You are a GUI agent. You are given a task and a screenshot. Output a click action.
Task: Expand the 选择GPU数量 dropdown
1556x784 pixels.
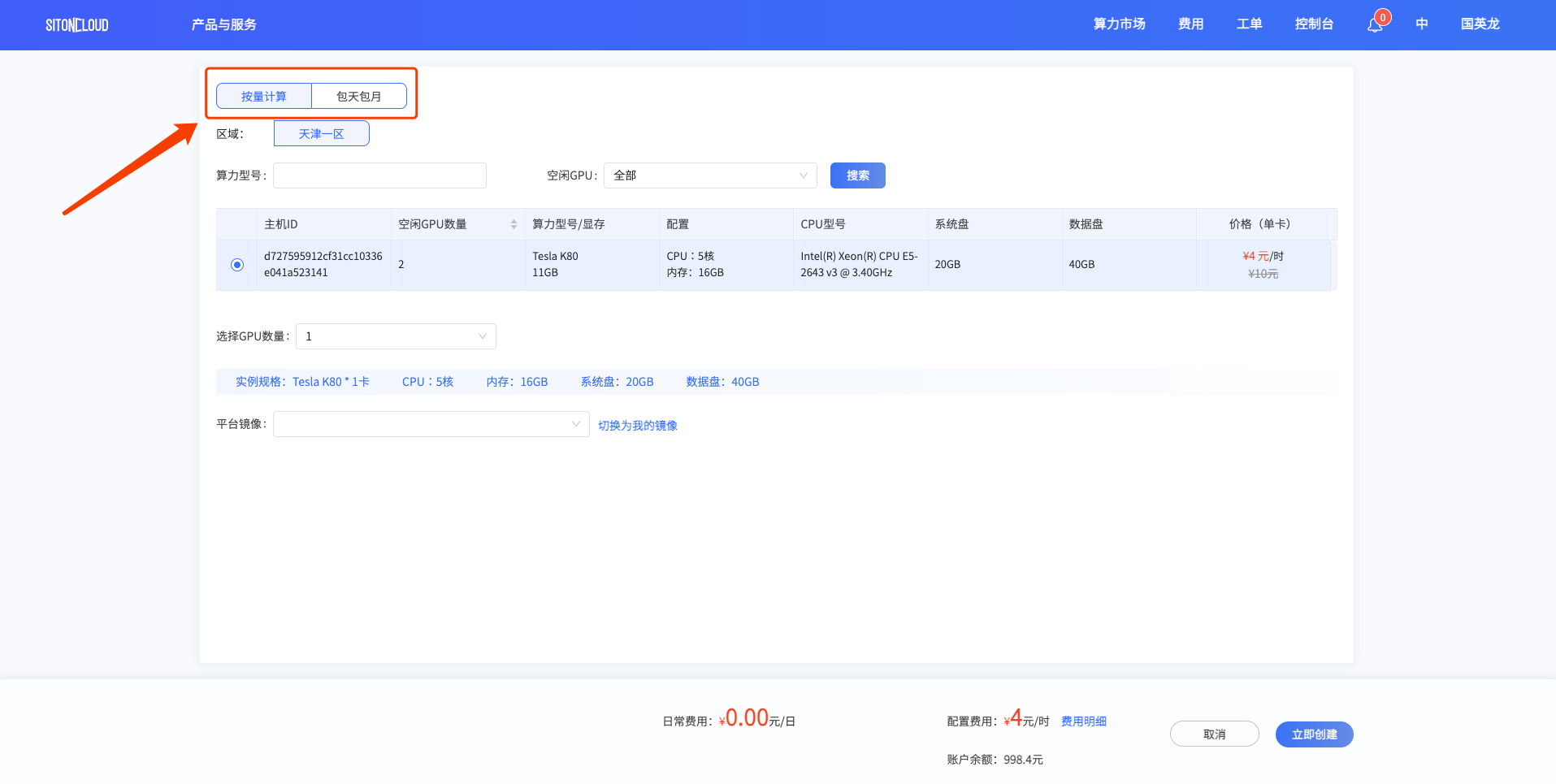[396, 336]
